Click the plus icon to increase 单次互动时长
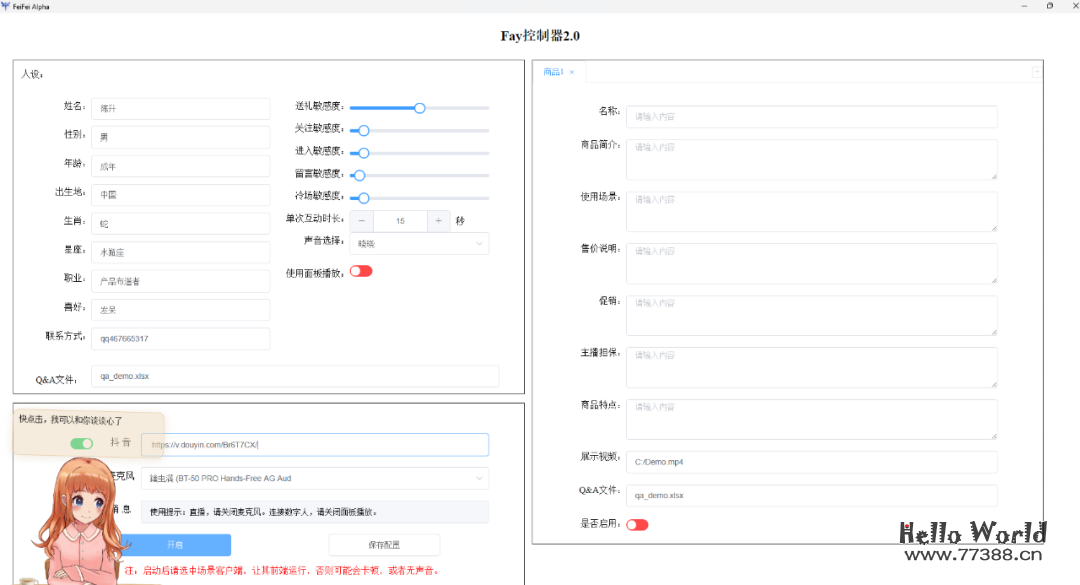The width and height of the screenshot is (1080, 585). click(438, 220)
